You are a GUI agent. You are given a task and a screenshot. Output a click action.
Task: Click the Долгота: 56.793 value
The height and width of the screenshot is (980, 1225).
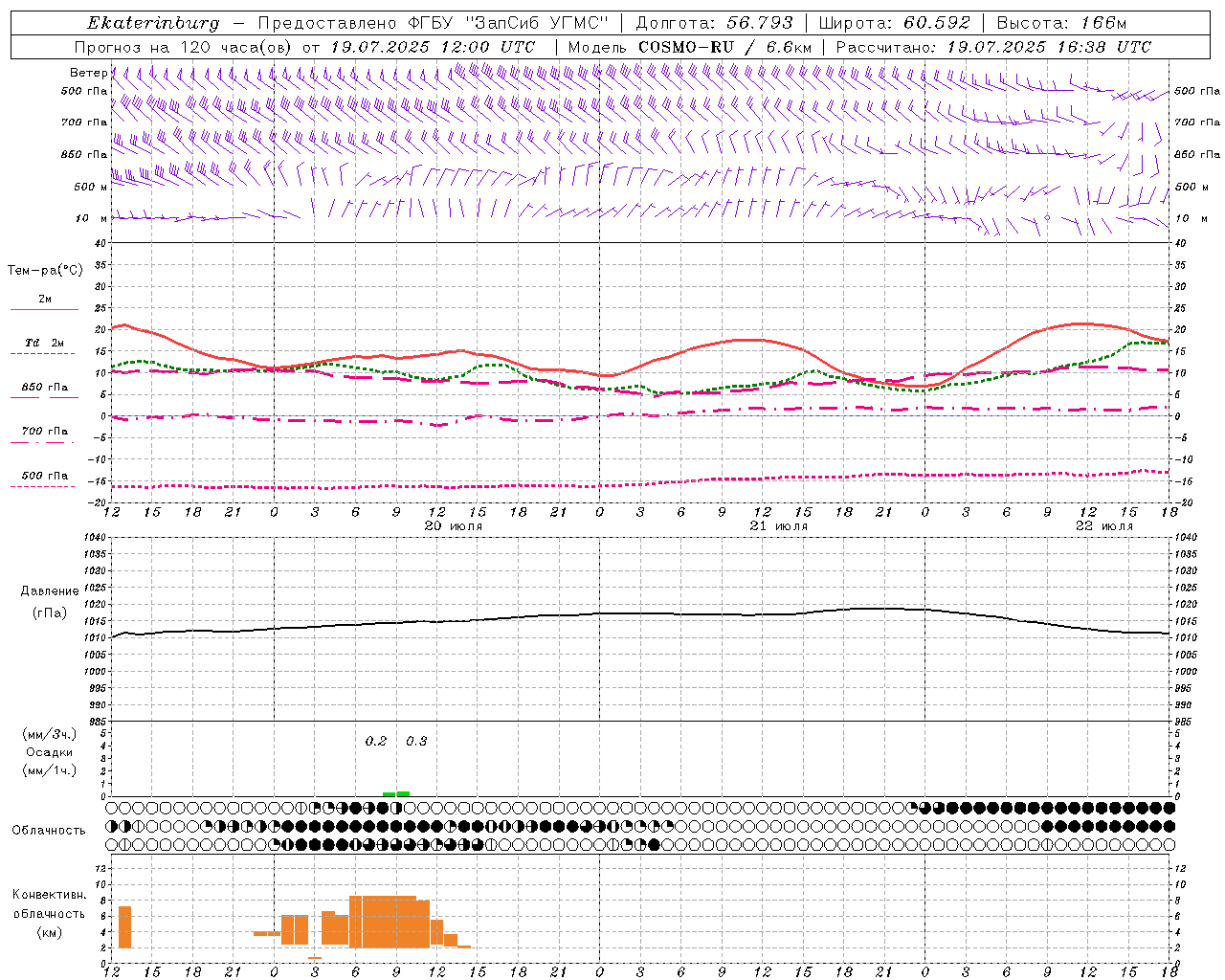coord(713,23)
